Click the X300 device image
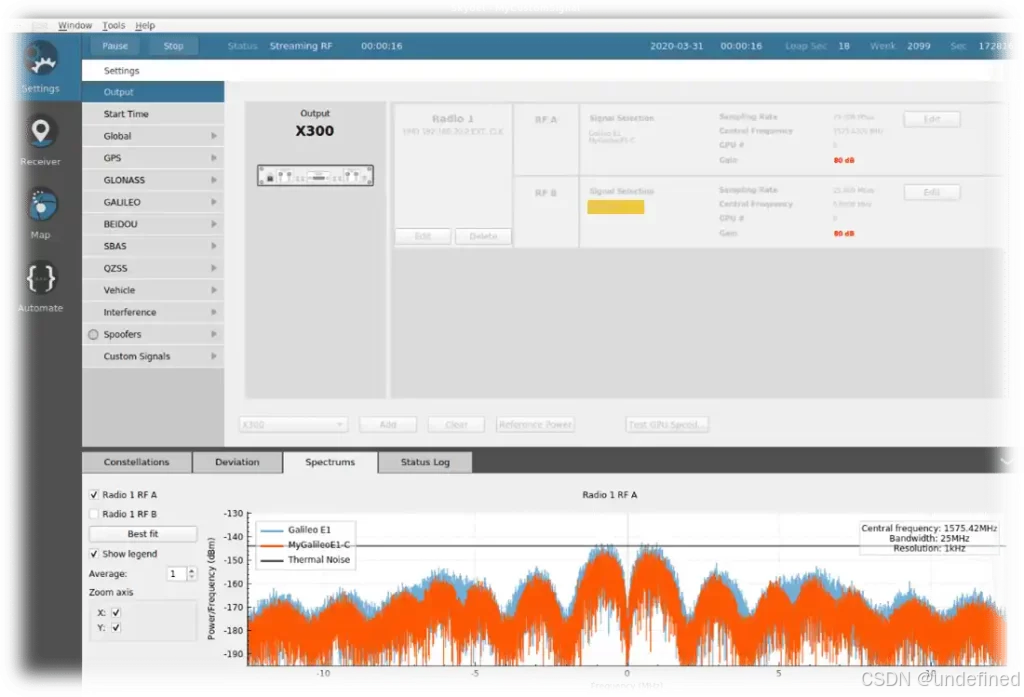 315,176
